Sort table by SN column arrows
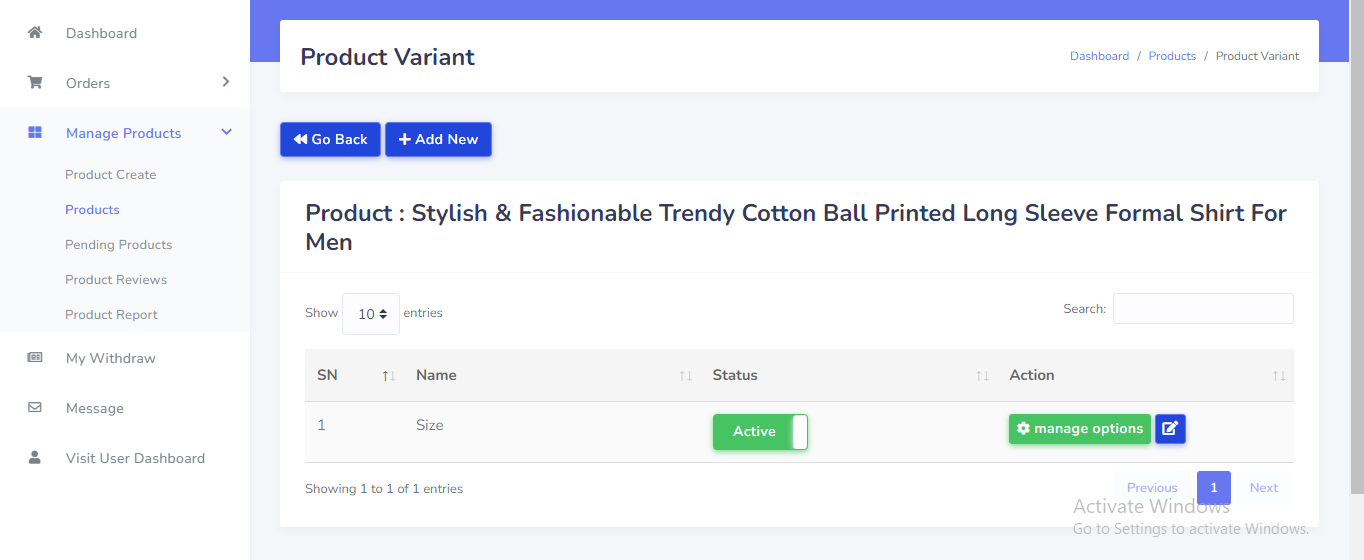 (389, 376)
